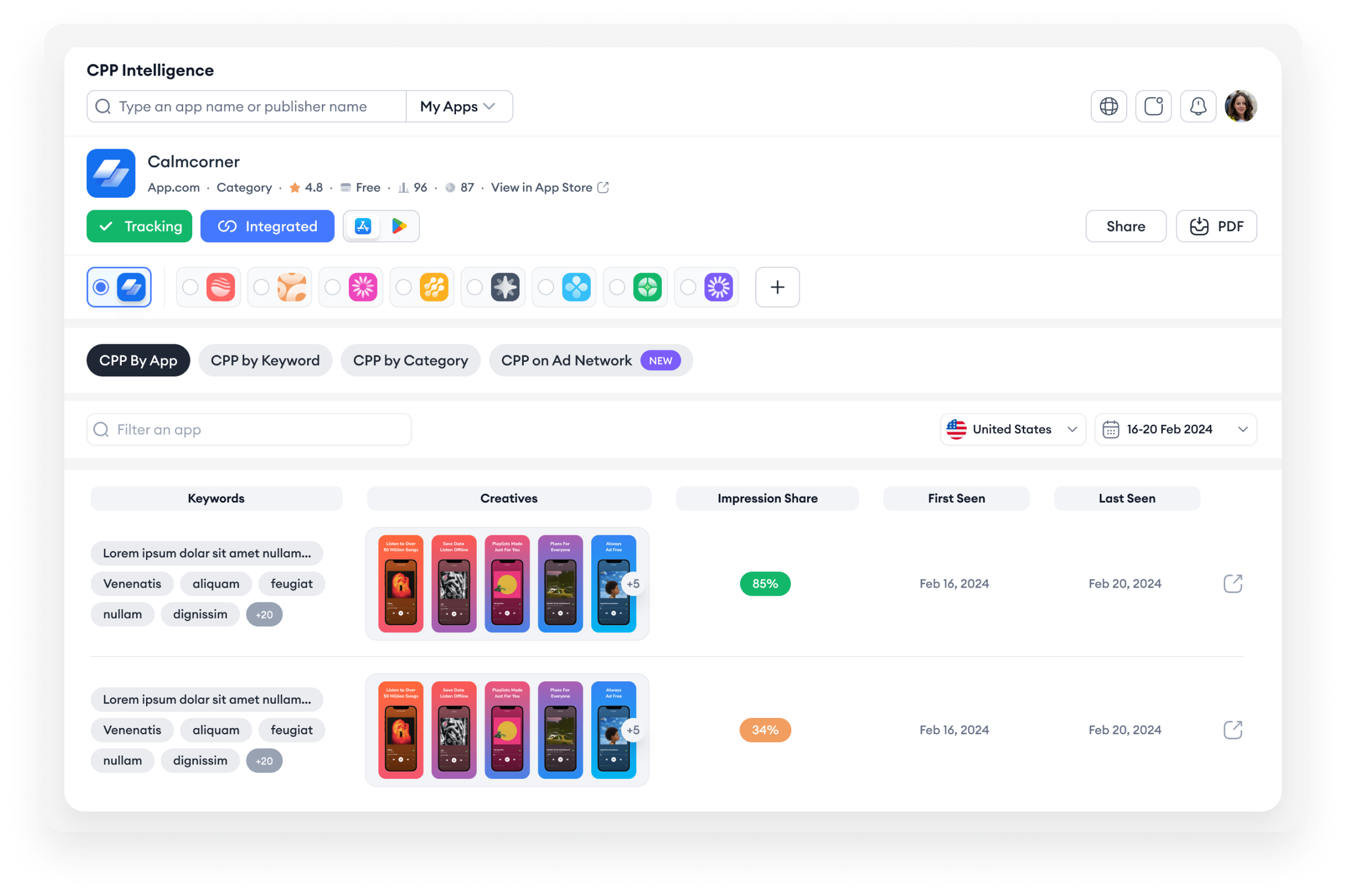Switch to CPP by Keyword tab
The image size is (1346, 896).
pyautogui.click(x=265, y=361)
